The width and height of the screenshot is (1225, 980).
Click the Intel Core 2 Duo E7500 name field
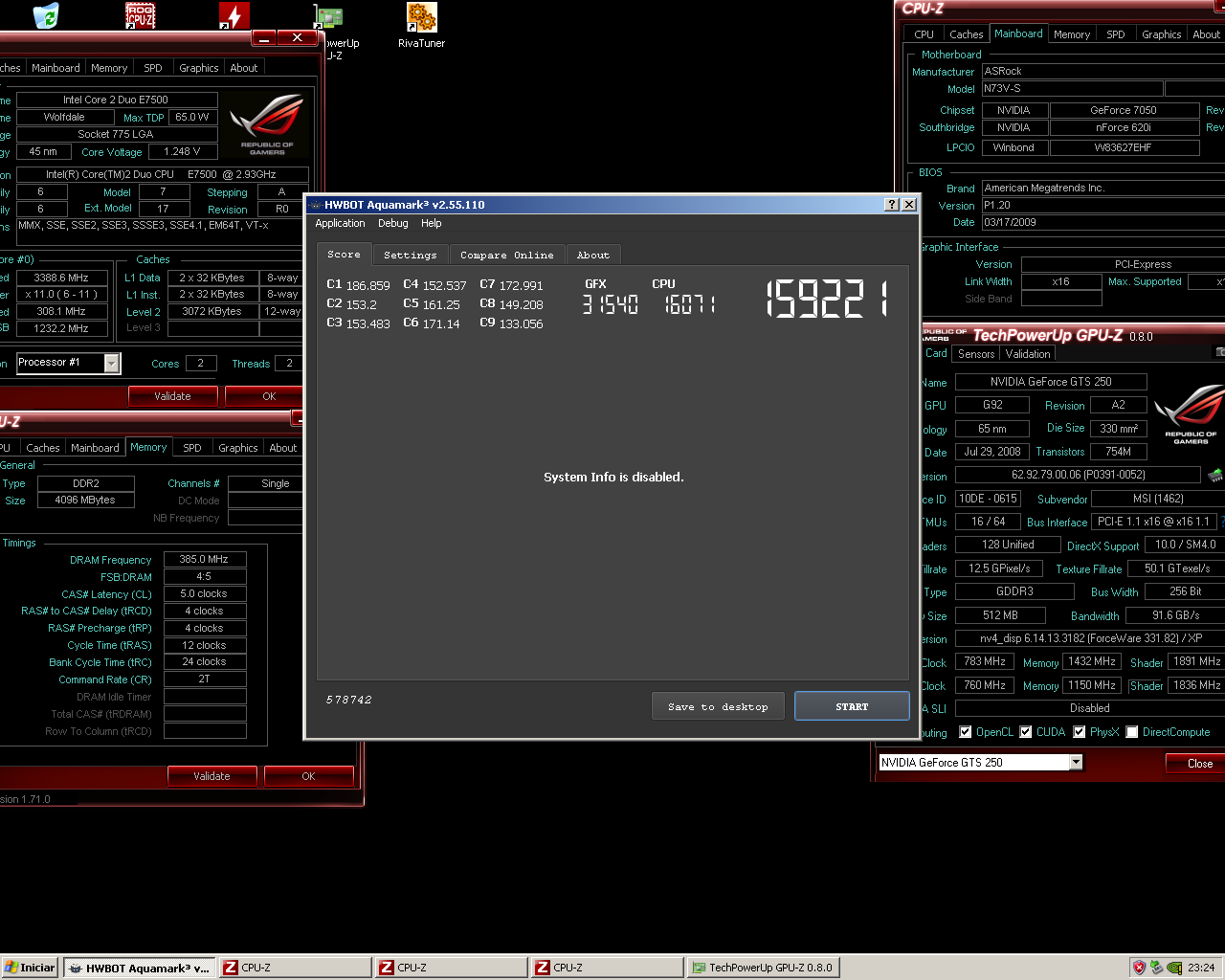tap(116, 100)
